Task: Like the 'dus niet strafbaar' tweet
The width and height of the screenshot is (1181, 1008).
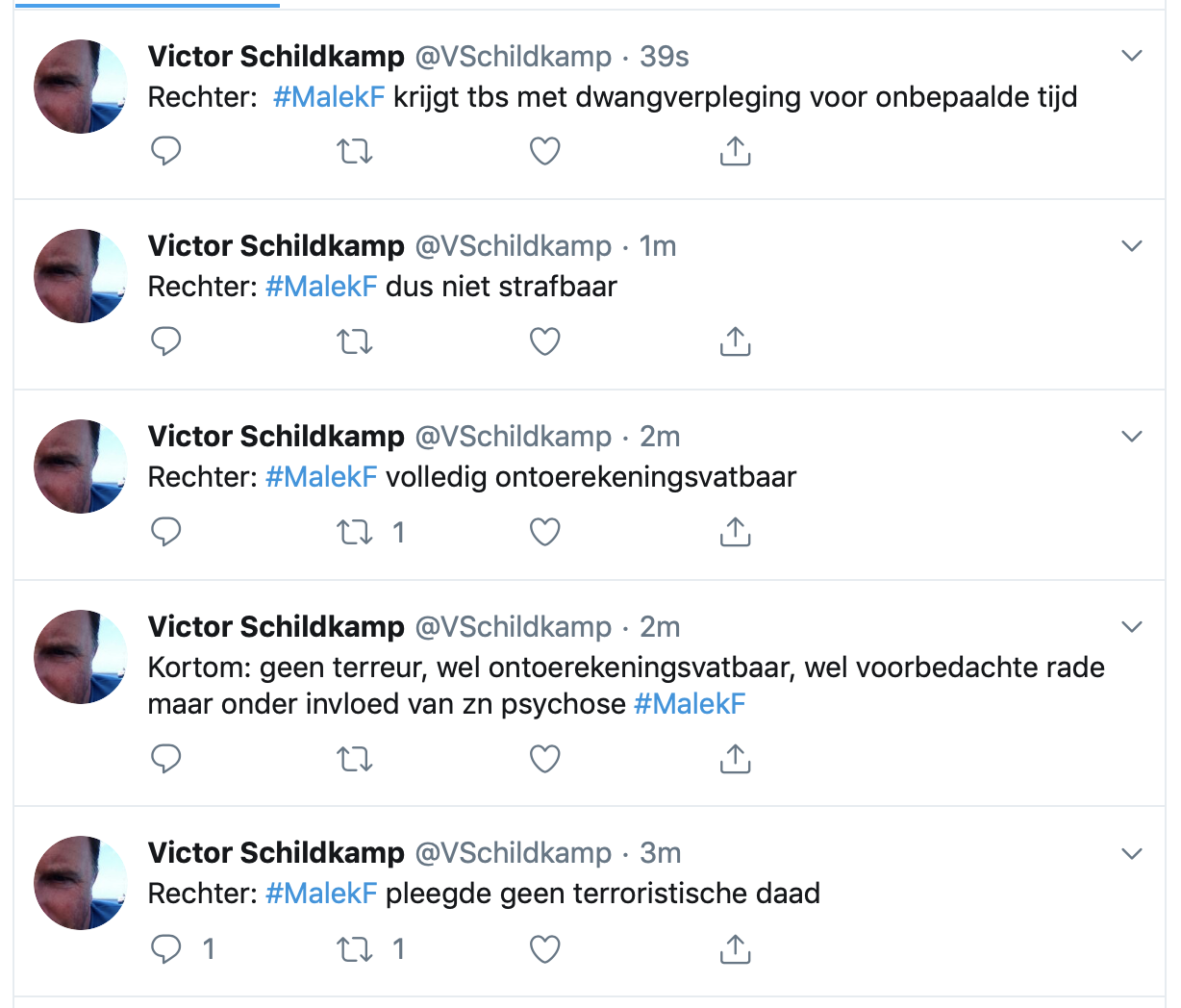Action: pos(545,341)
